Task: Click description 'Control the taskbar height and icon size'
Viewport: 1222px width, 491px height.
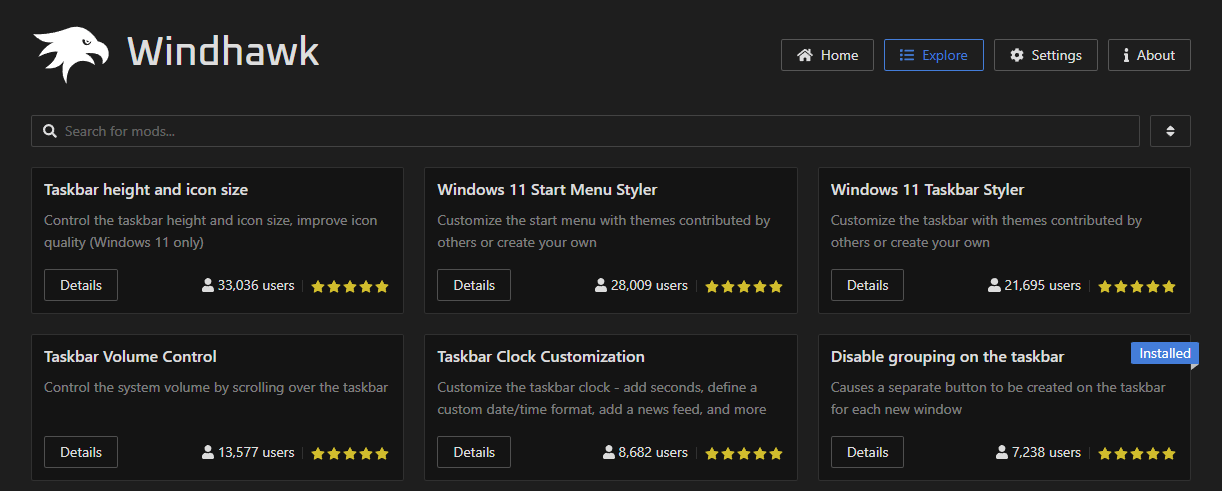Action: point(211,231)
